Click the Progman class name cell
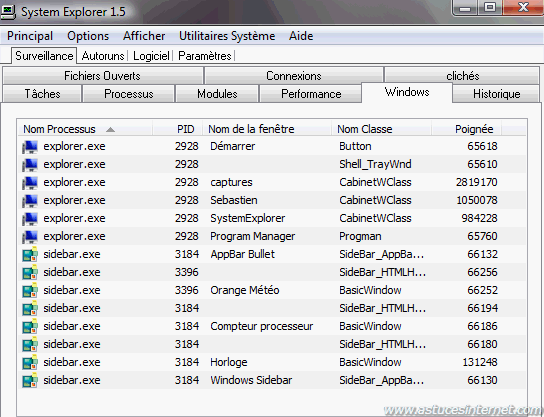 [x=360, y=237]
